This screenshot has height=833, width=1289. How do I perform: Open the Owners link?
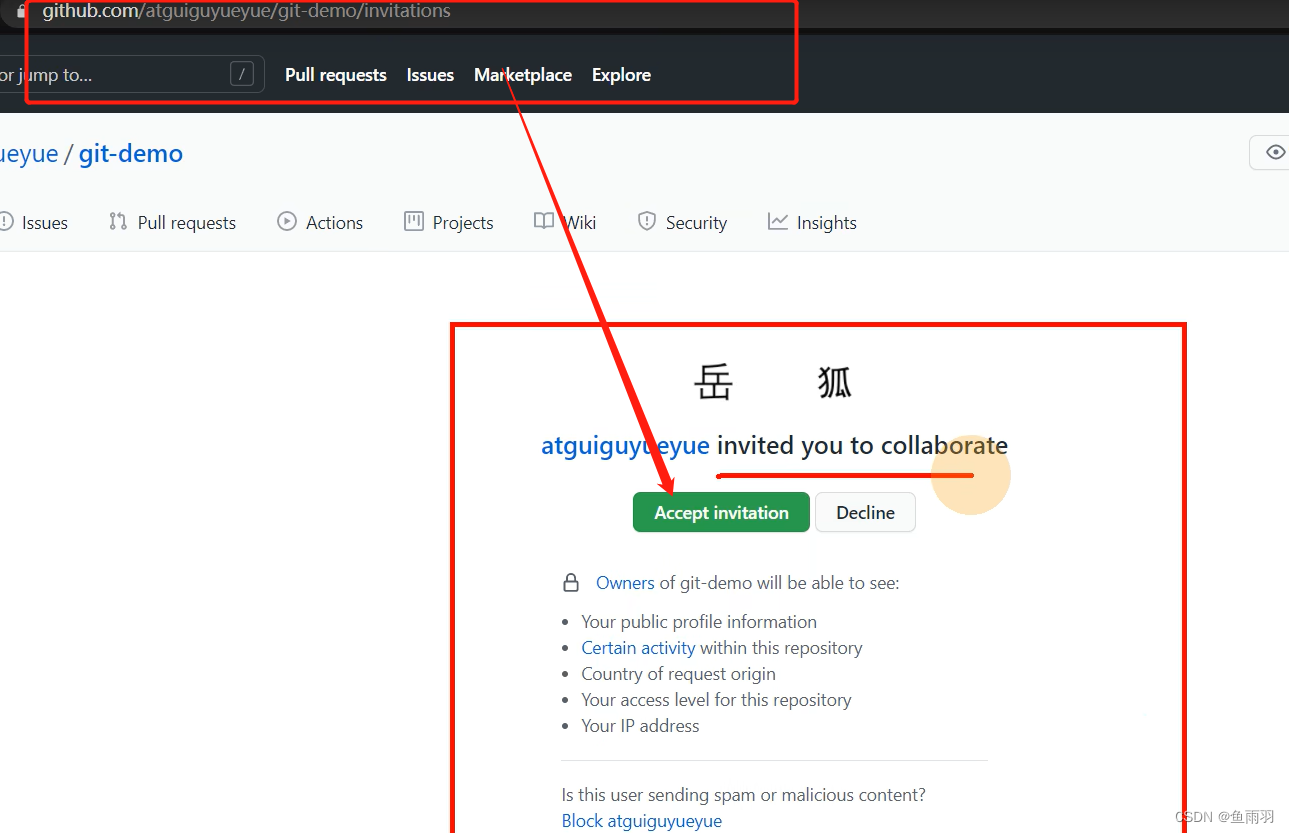(625, 582)
